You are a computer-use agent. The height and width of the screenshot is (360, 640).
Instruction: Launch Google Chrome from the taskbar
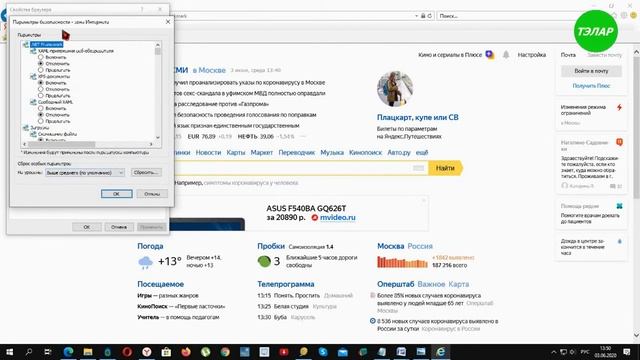tap(225, 351)
